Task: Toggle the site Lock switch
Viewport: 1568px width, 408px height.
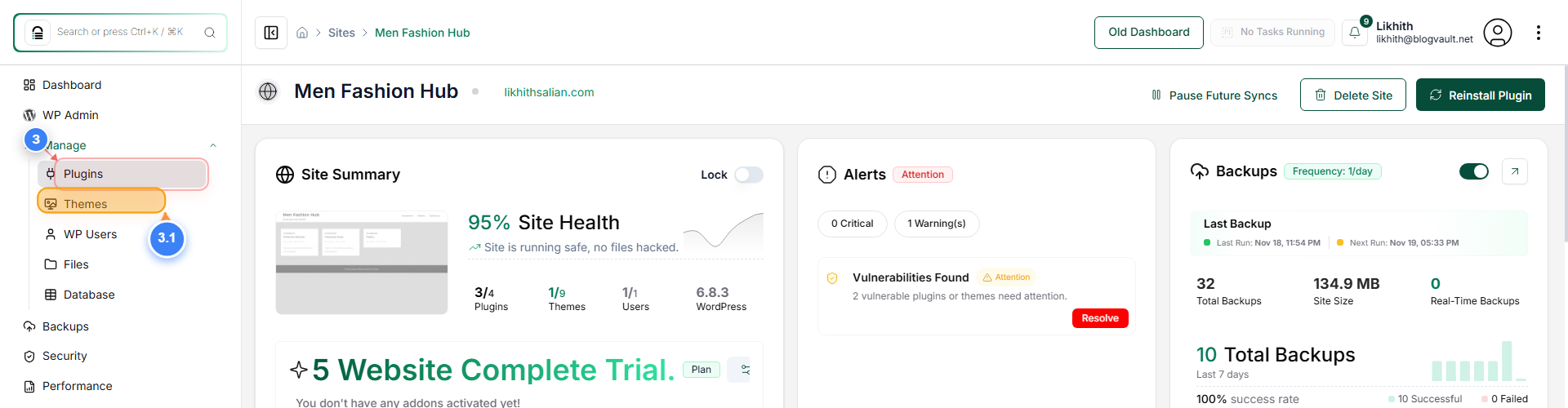Action: tap(748, 175)
